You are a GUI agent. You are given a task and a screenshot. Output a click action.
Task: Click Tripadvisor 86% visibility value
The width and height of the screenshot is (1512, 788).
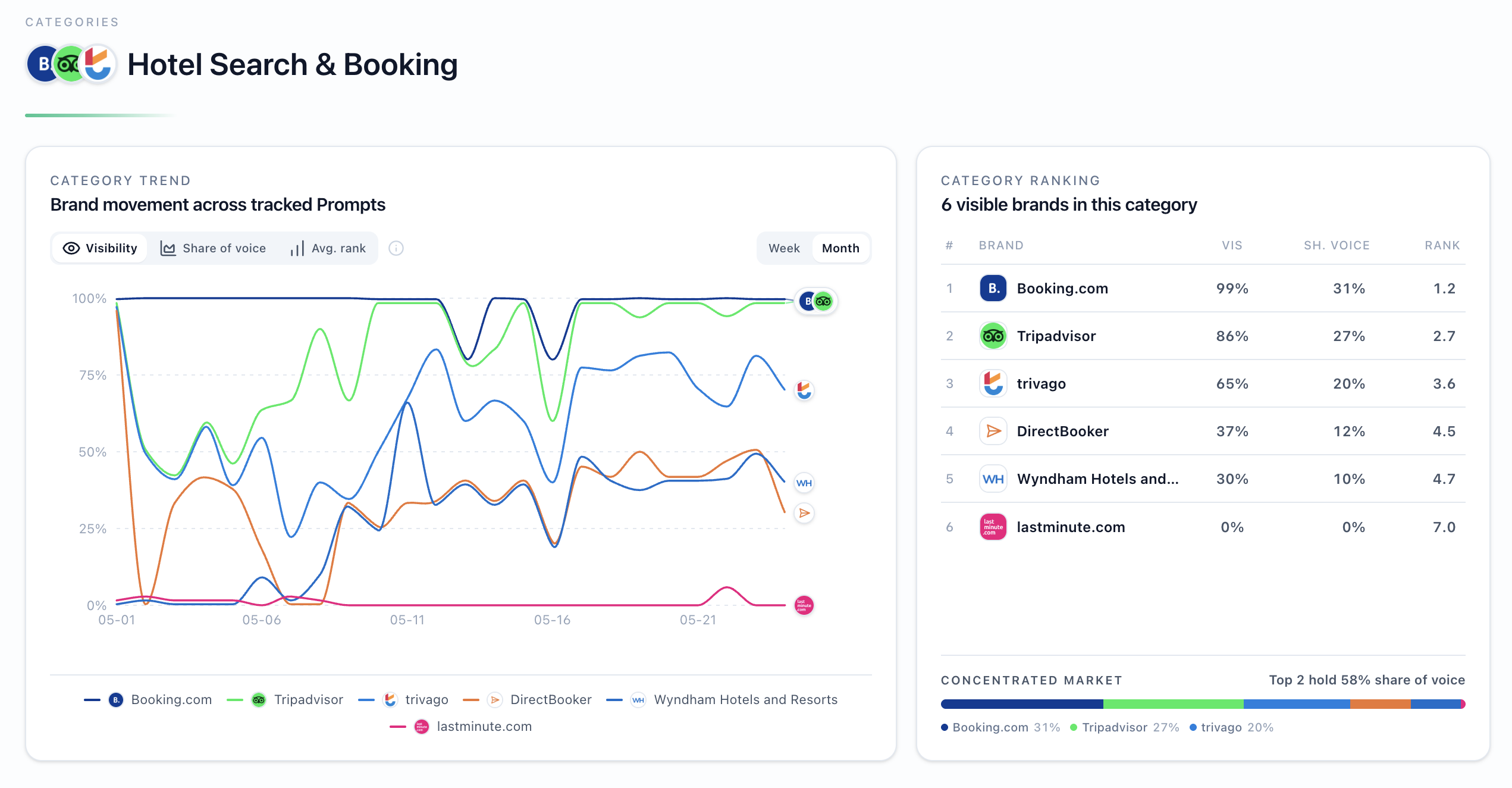point(1232,336)
